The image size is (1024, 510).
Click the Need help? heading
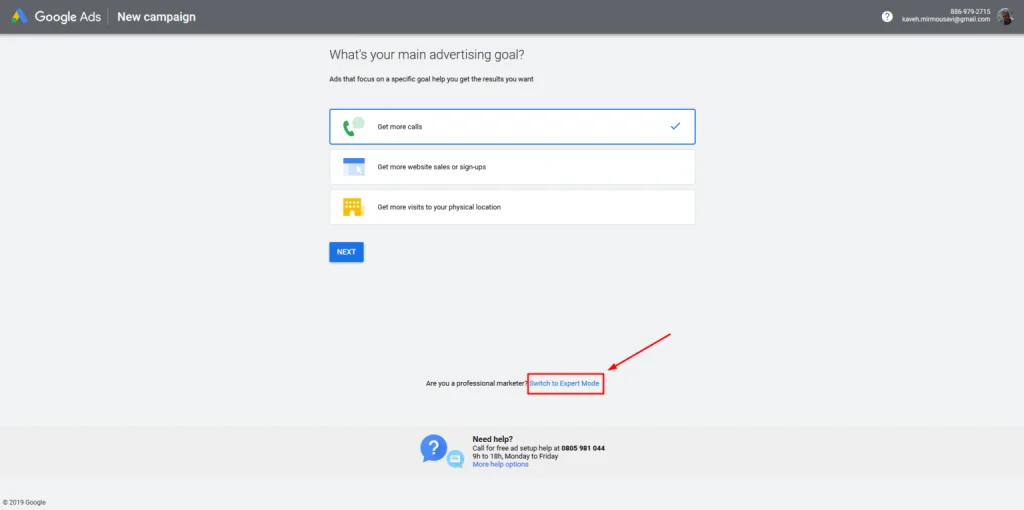click(x=492, y=439)
